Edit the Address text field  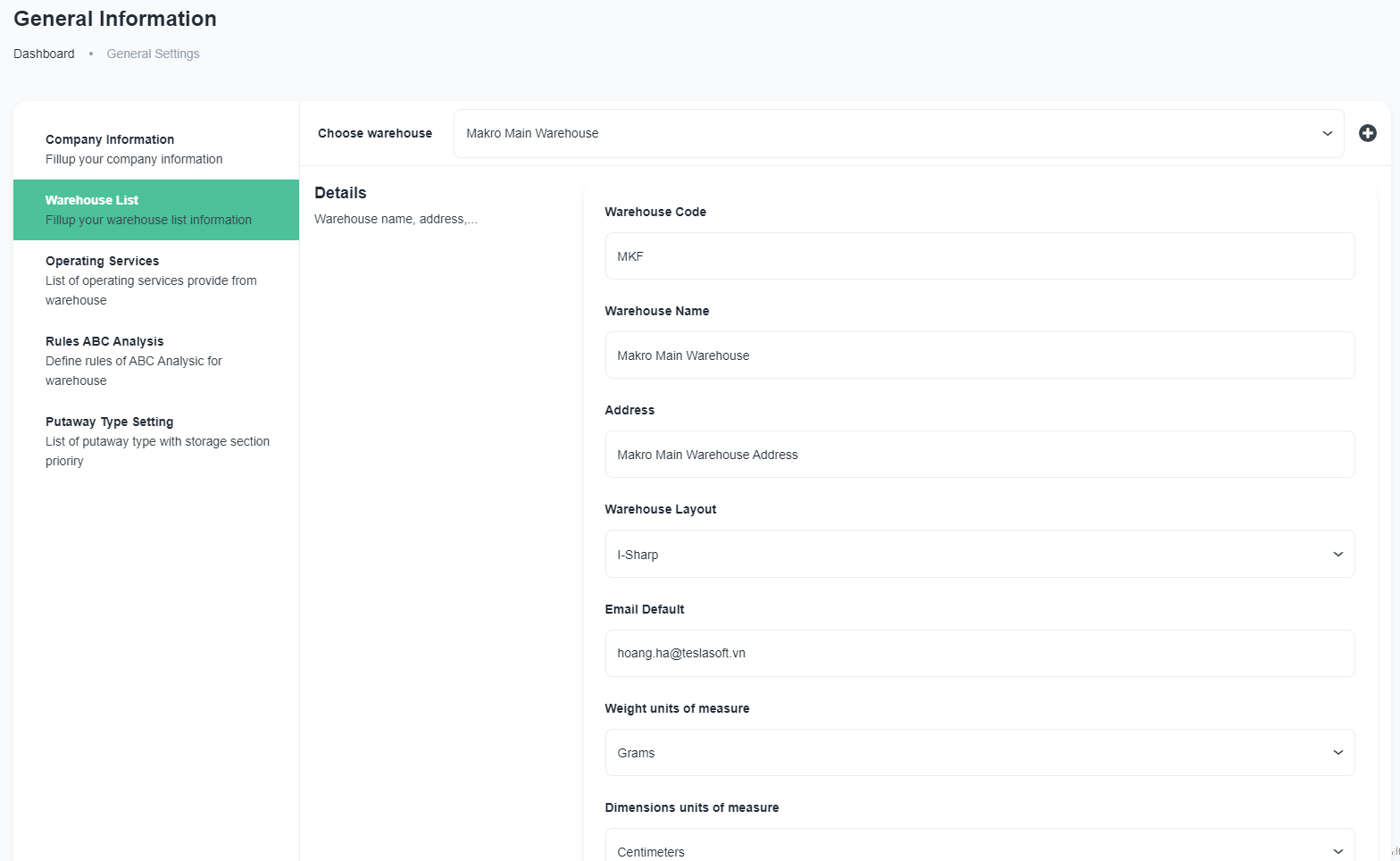pos(979,455)
